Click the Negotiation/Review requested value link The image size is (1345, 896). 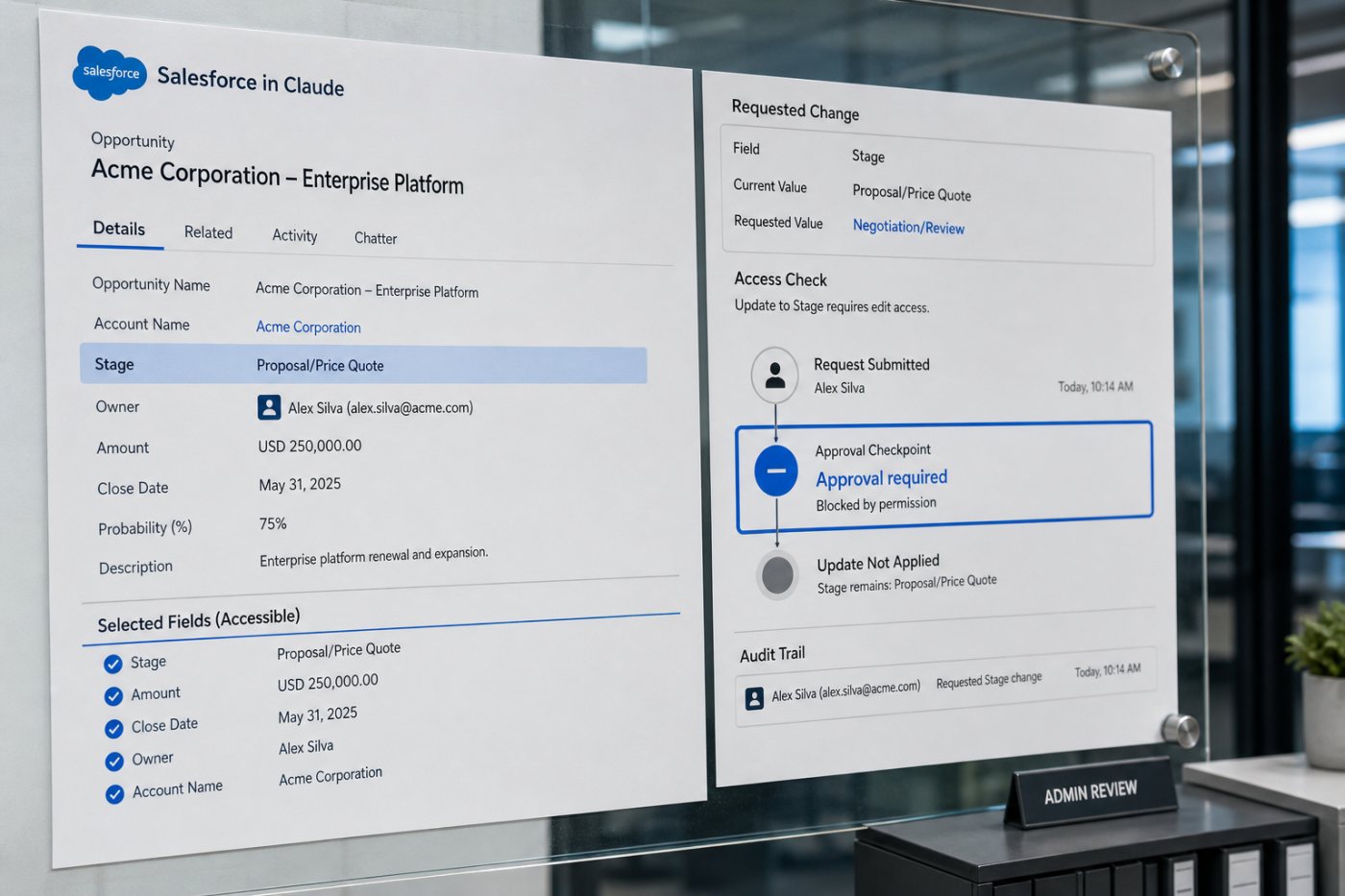click(909, 227)
